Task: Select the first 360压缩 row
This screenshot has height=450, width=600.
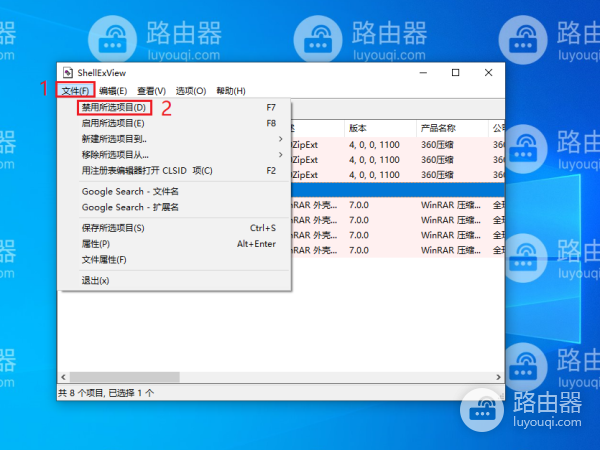Action: (x=398, y=145)
